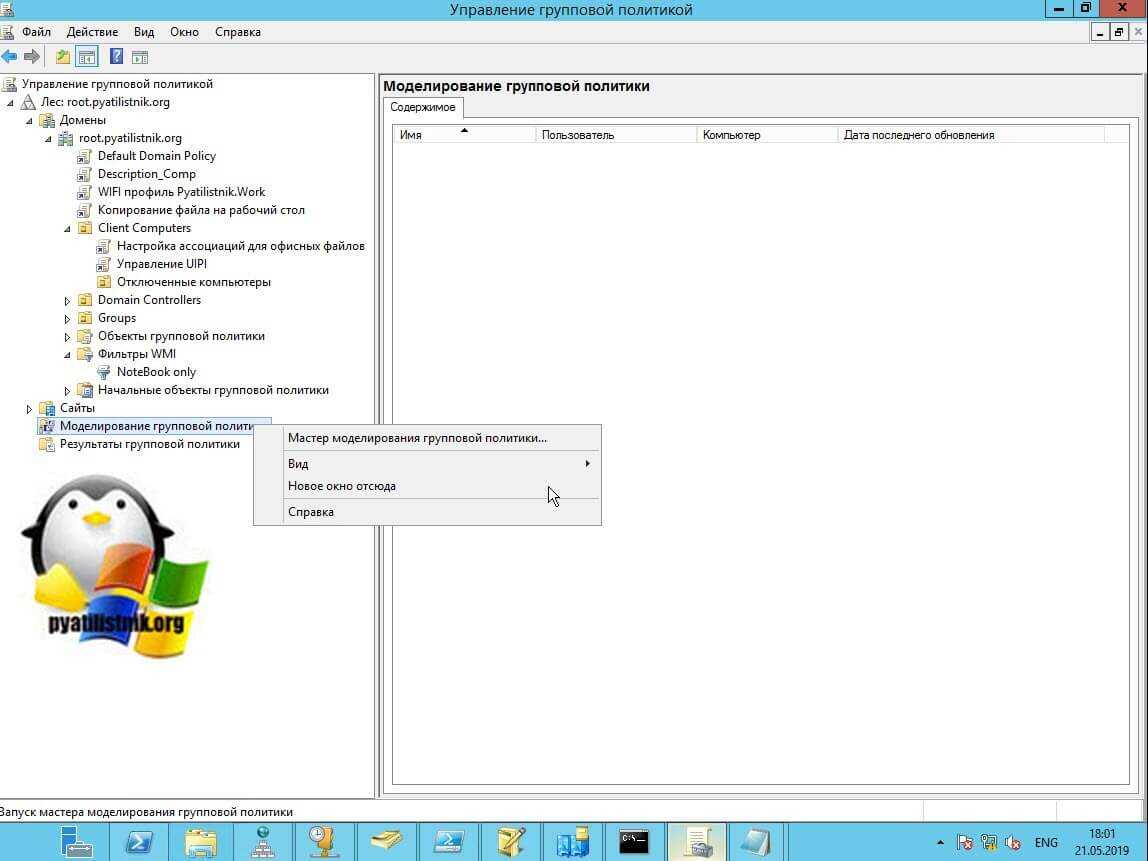Expand the Объекты групповой политики node
This screenshot has width=1148, height=861.
[x=68, y=336]
